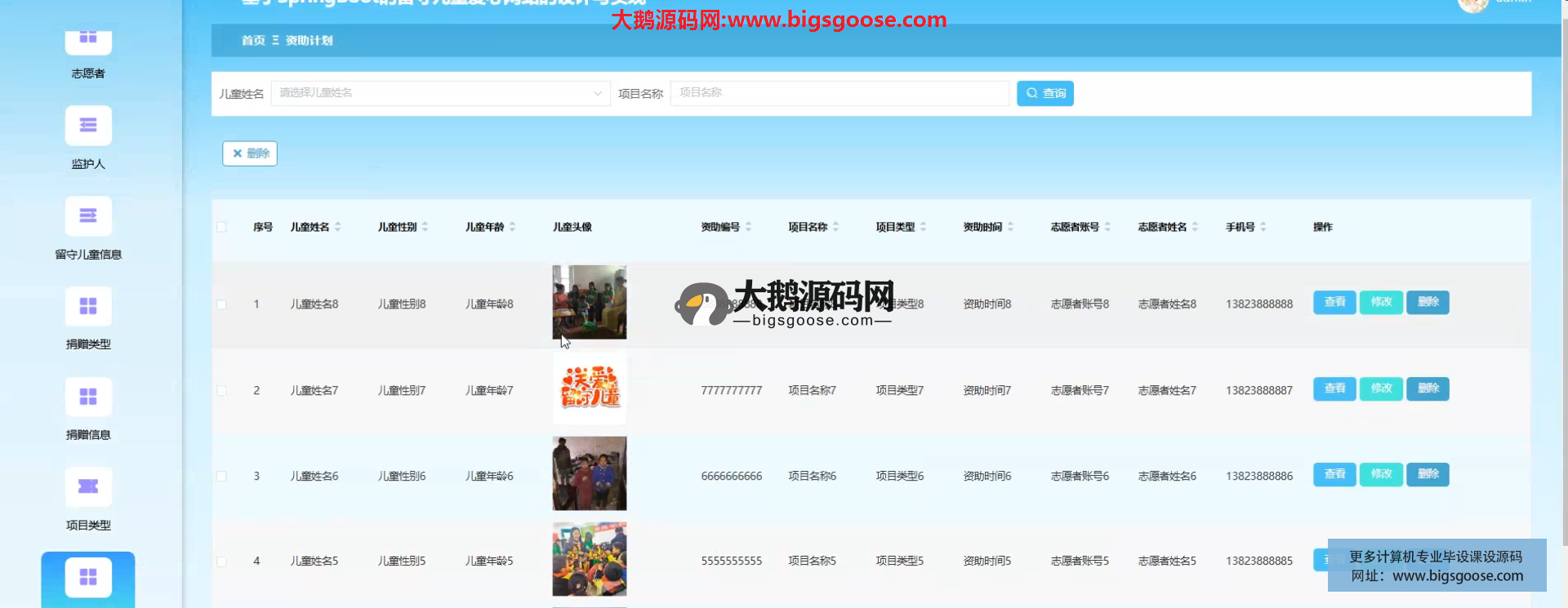Click 查看 button for row 儿童姓名7
Image resolution: width=1568 pixels, height=608 pixels.
(1334, 389)
